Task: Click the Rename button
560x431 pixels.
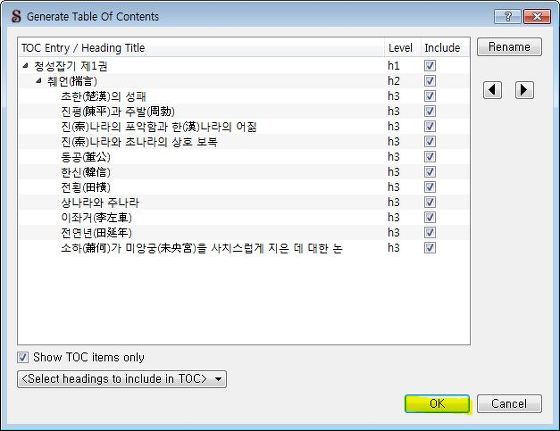Action: (x=509, y=47)
